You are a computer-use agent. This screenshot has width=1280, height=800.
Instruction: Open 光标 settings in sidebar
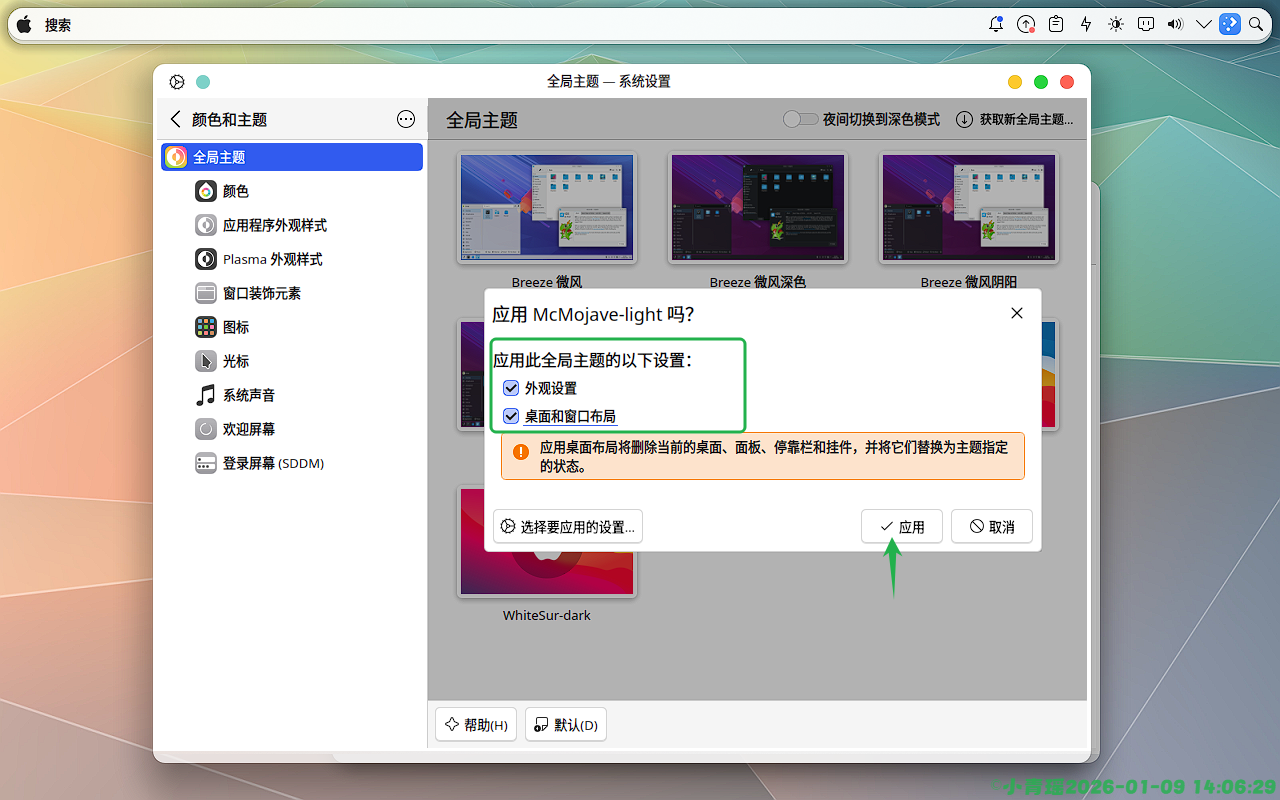pyautogui.click(x=236, y=361)
